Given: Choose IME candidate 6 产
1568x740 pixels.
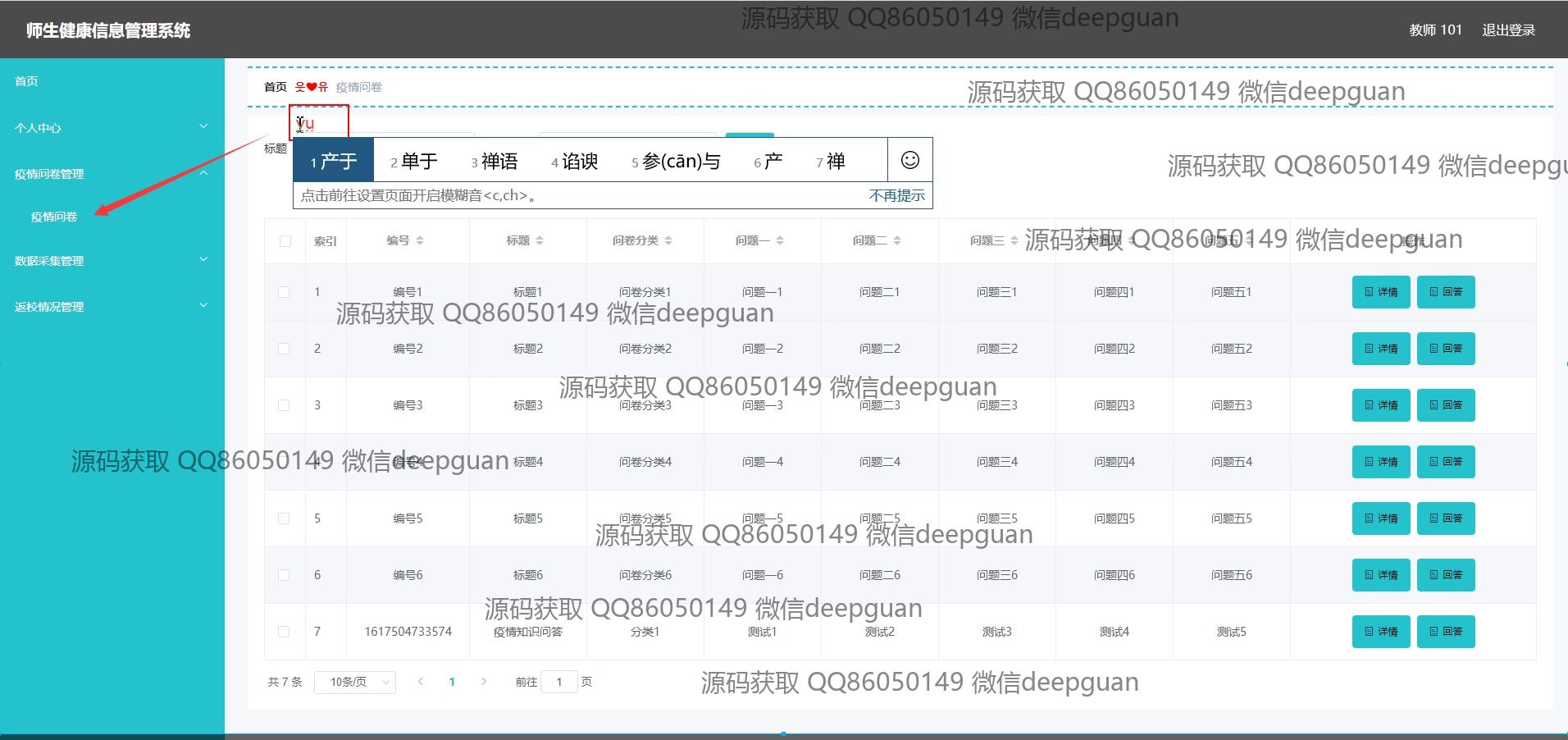Looking at the screenshot, I should coord(768,161).
